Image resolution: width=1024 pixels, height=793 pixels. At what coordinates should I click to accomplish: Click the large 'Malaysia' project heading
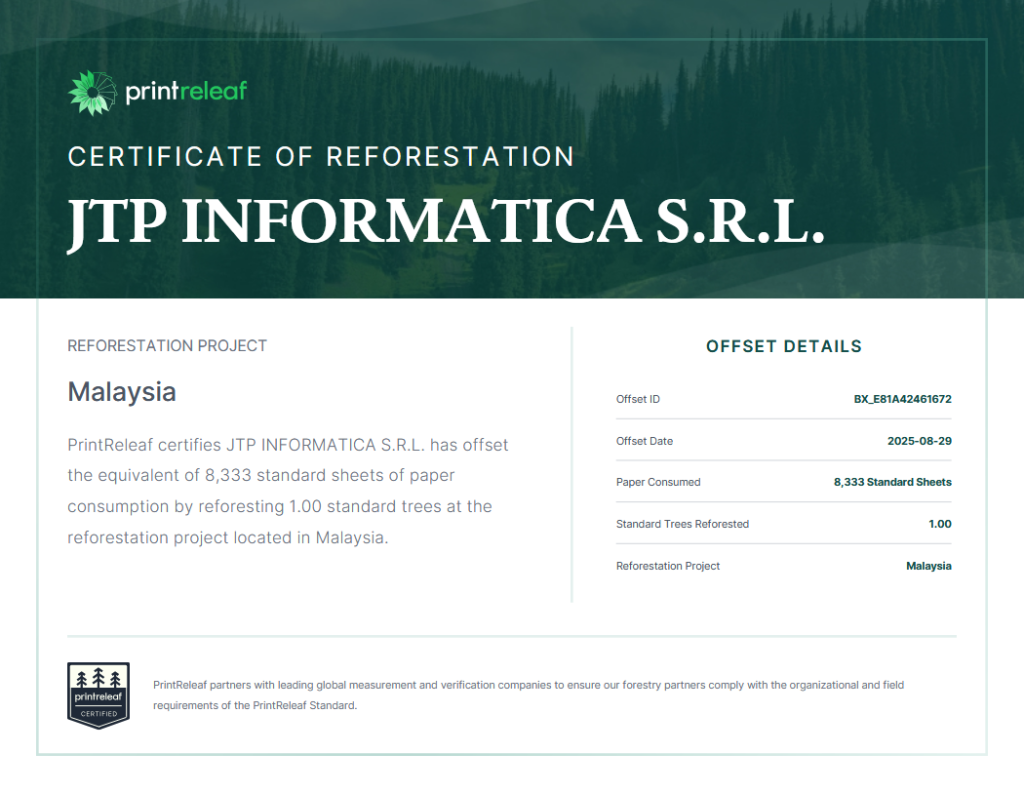click(x=122, y=392)
